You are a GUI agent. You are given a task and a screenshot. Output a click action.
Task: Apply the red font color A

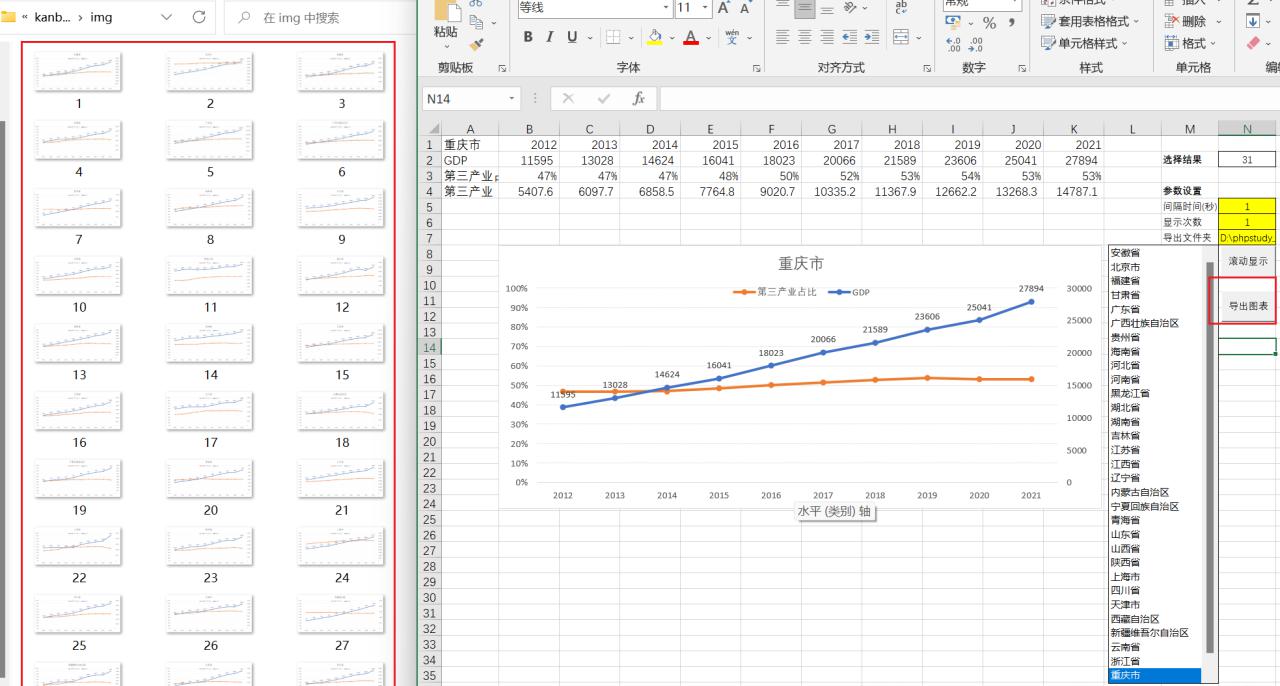(690, 37)
